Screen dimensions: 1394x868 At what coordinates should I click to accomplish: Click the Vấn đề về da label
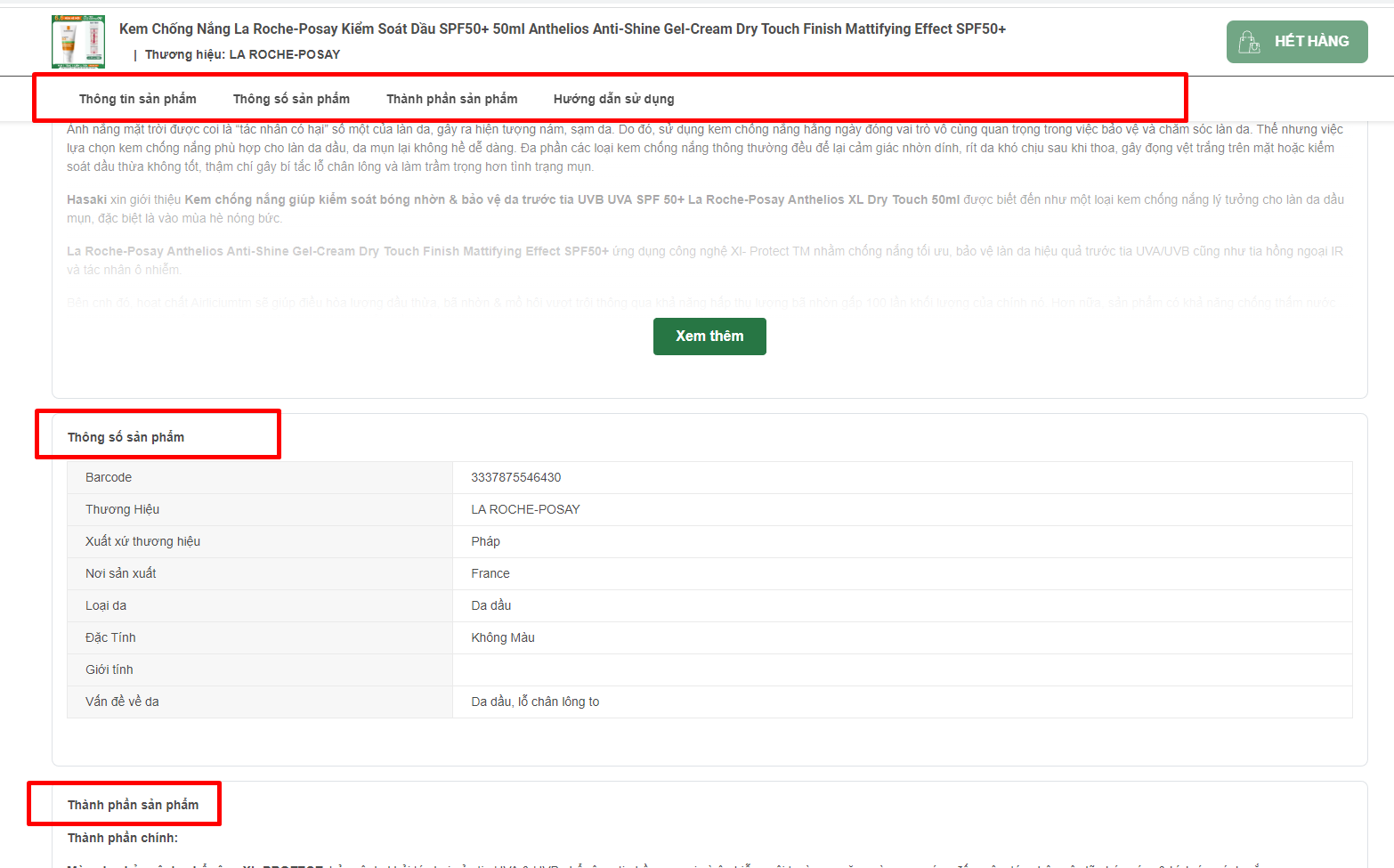123,702
